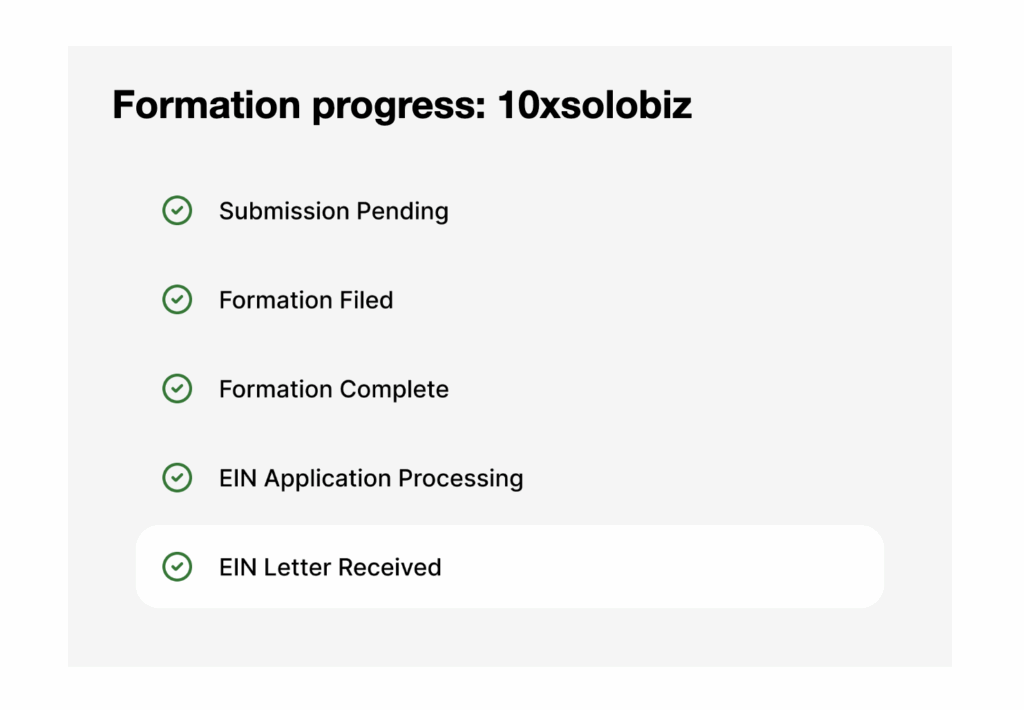
Task: Click the EIN Application Processing checkmark
Action: (x=177, y=478)
